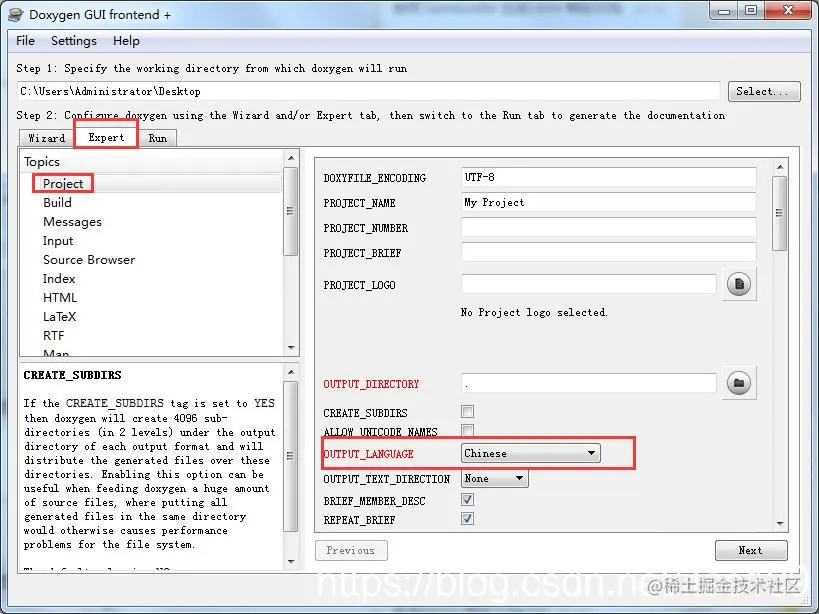Click the Select... working directory button
Viewport: 819px width, 614px height.
[x=764, y=91]
